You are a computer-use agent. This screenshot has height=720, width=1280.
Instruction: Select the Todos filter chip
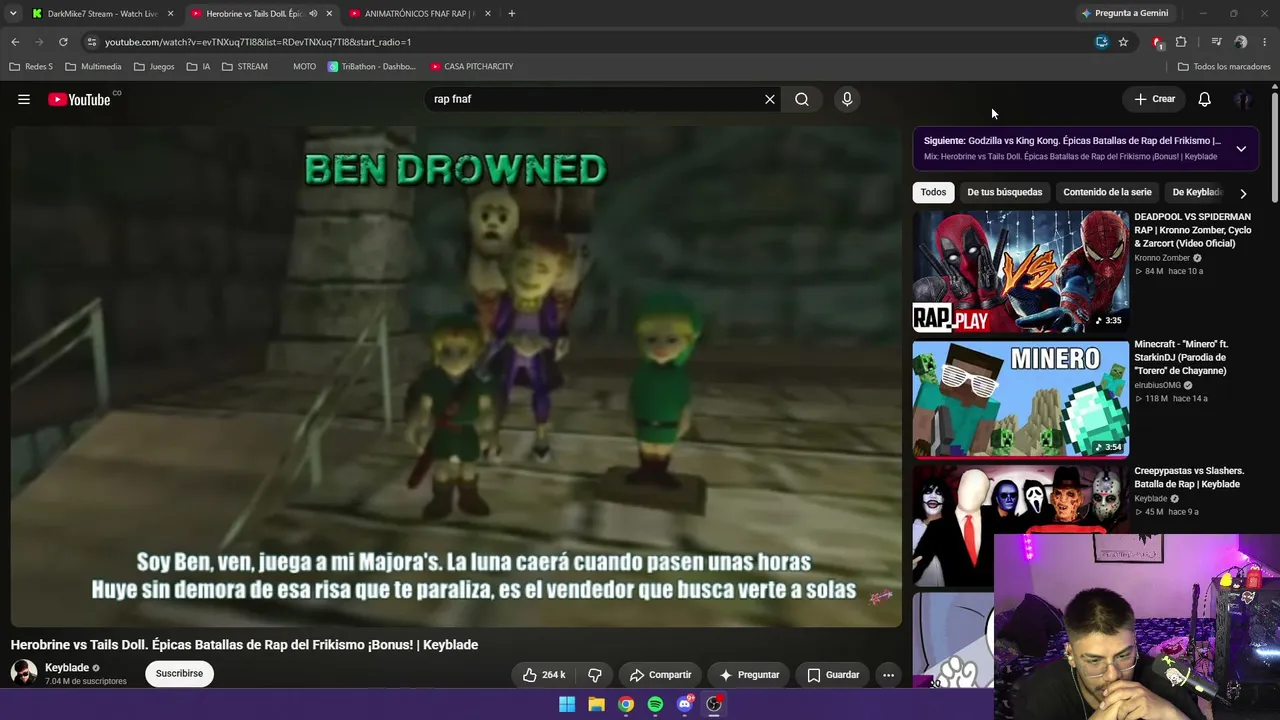(x=933, y=192)
